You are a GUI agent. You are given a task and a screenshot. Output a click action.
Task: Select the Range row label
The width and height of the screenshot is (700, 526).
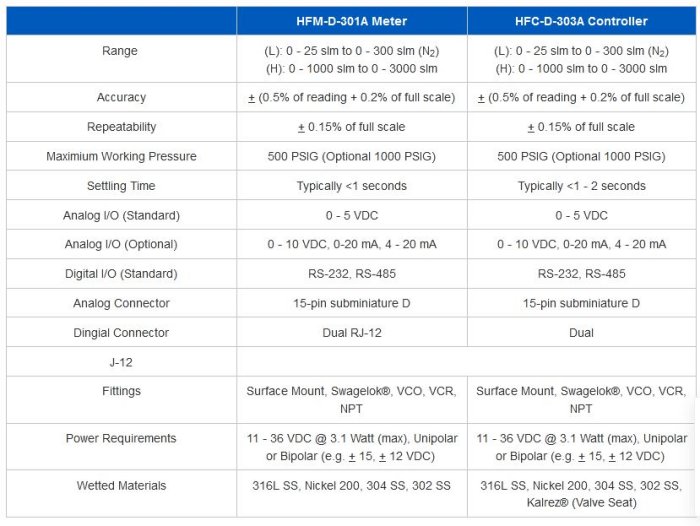pyautogui.click(x=120, y=51)
